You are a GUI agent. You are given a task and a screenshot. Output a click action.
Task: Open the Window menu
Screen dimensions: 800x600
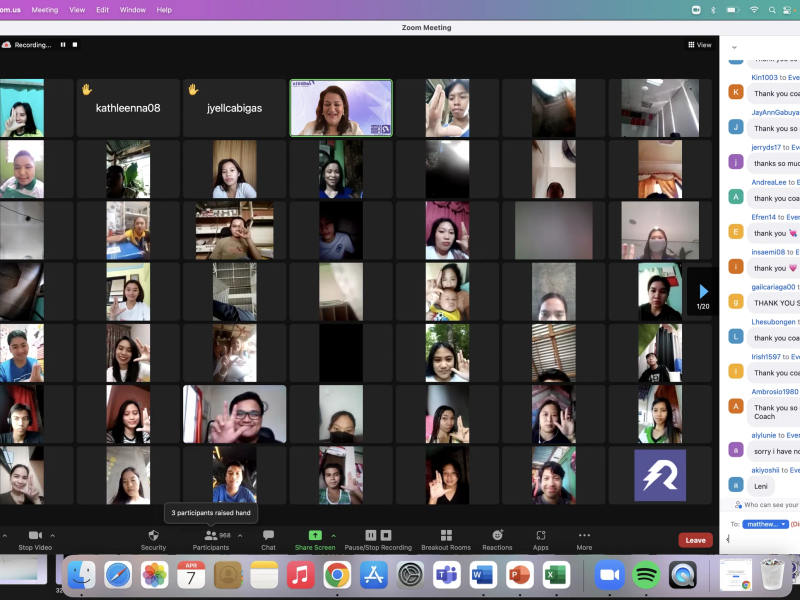[x=133, y=10]
